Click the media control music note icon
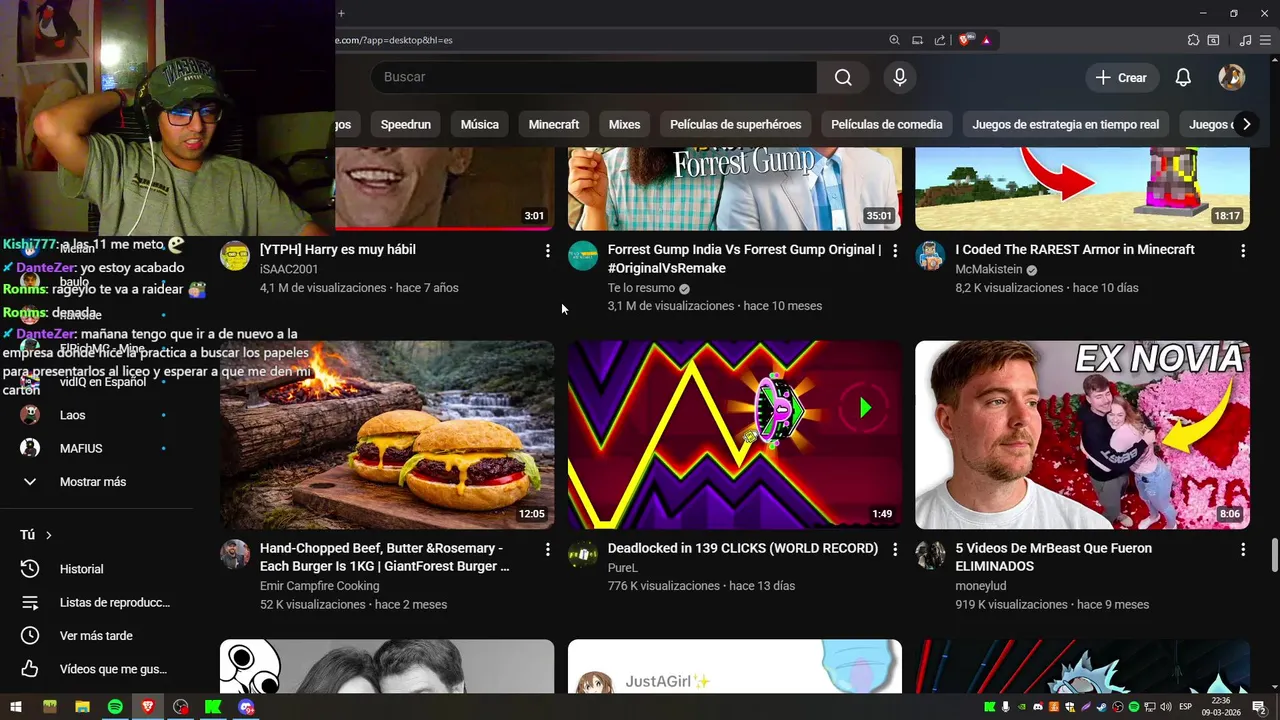1280x720 pixels. (1245, 40)
